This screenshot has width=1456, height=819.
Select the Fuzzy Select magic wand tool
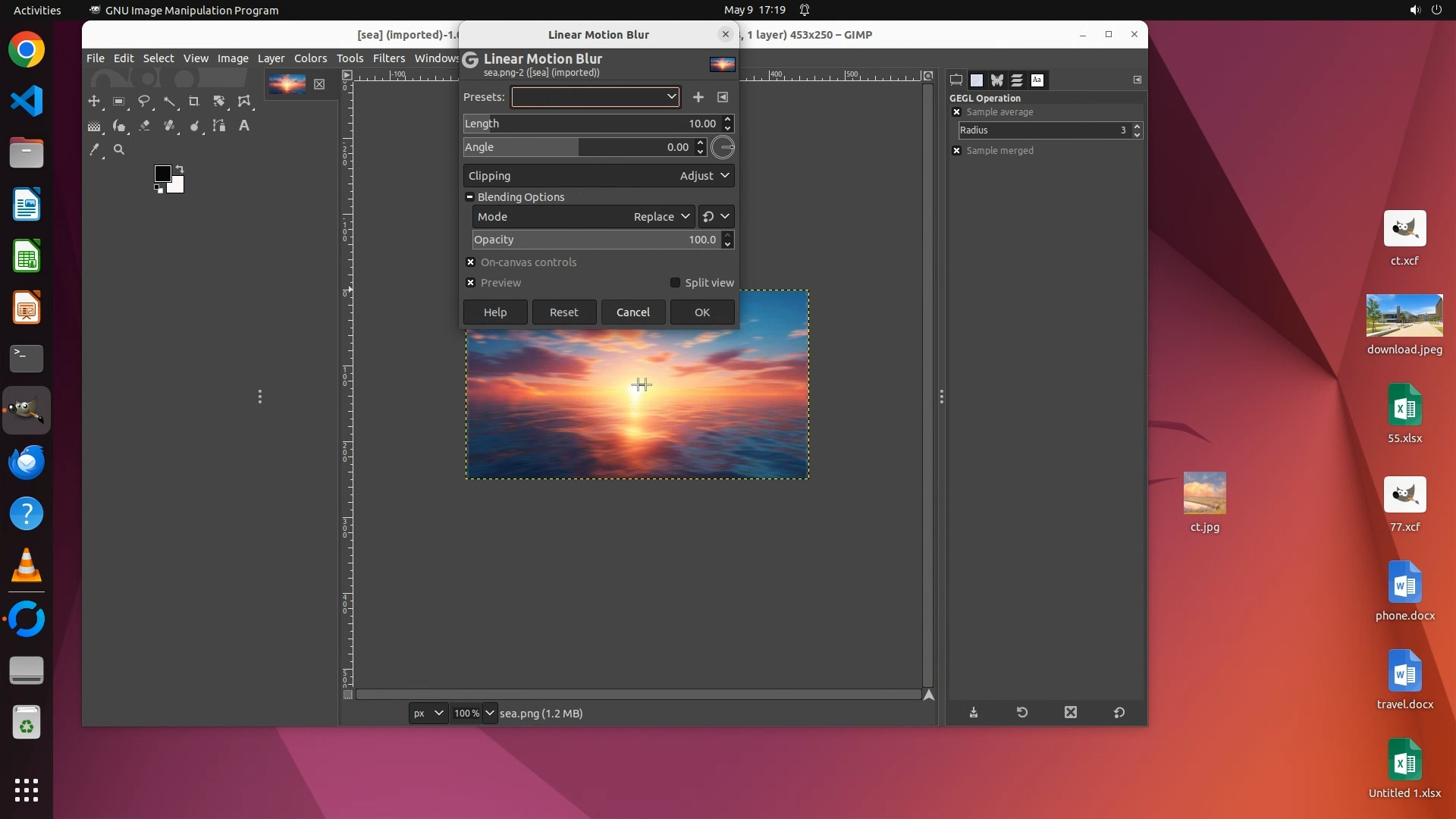coord(169,101)
